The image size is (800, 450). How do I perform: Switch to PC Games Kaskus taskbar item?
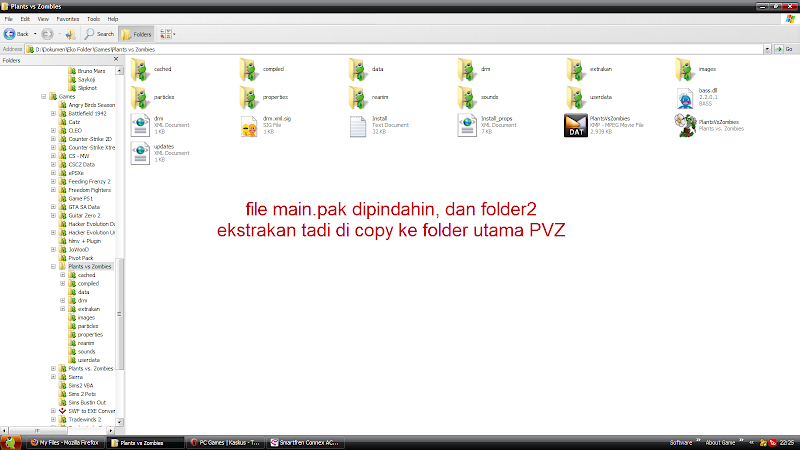(x=225, y=443)
